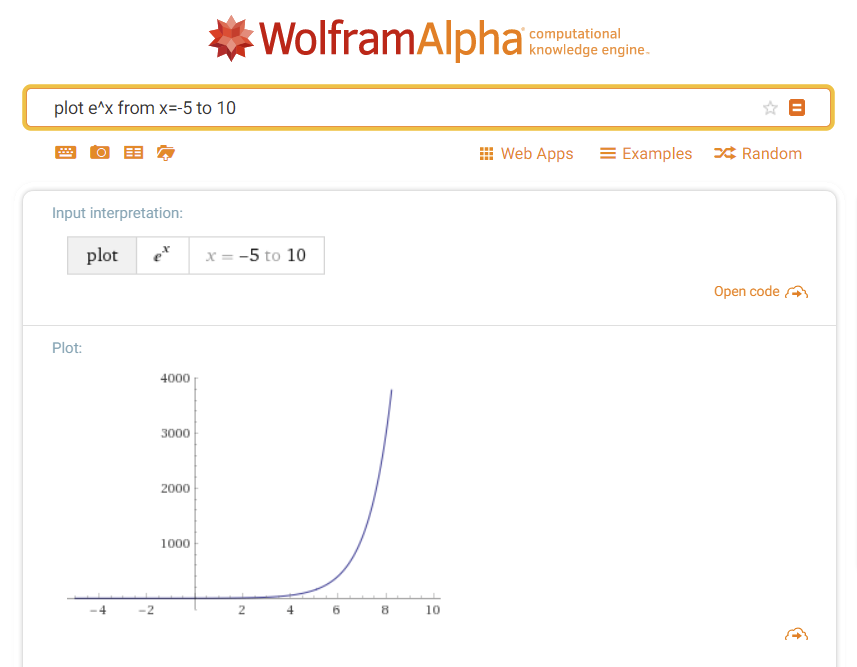The height and width of the screenshot is (667, 857).
Task: Click the Random query link
Action: click(758, 154)
